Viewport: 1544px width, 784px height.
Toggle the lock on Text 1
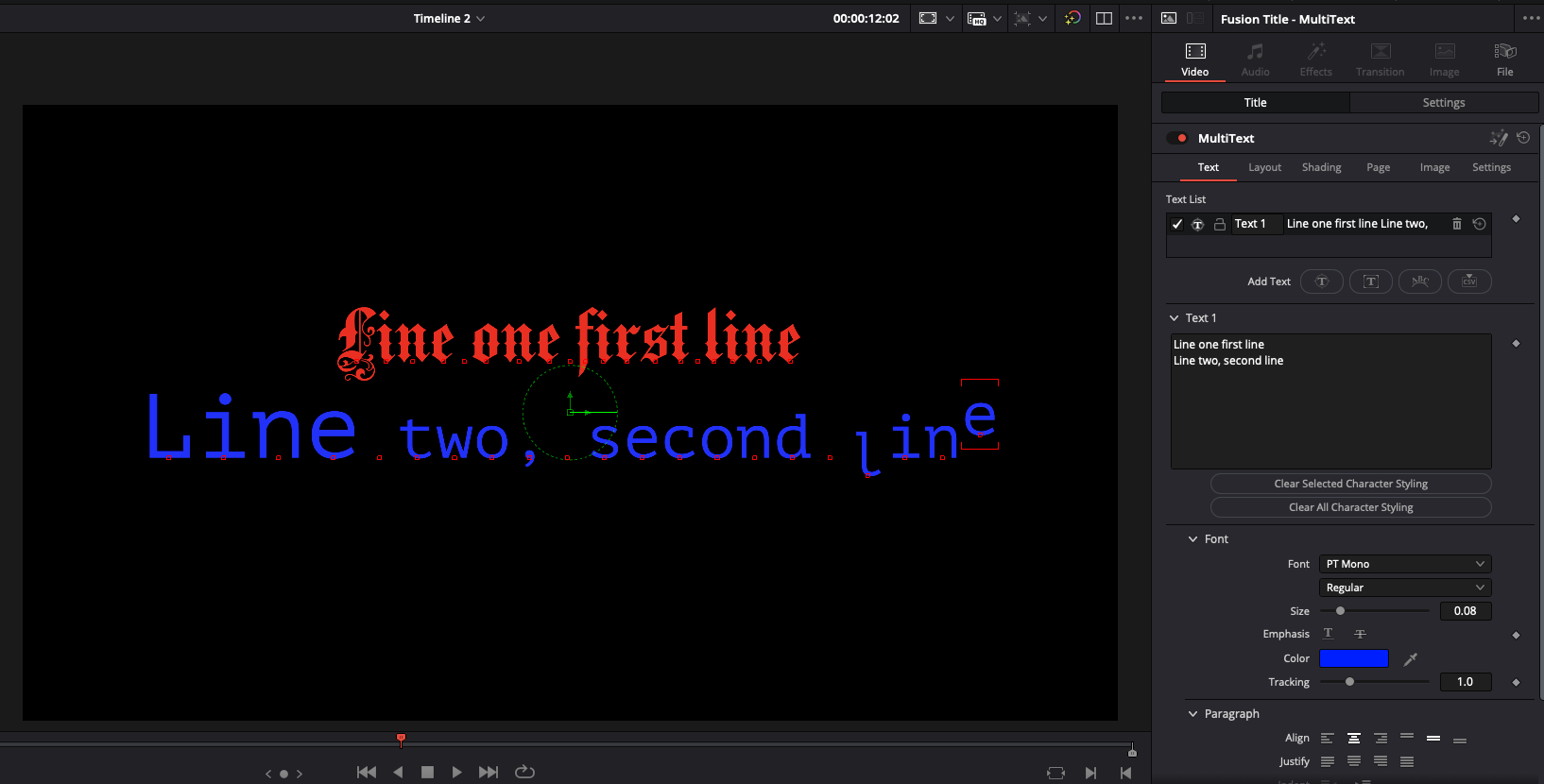pos(1220,224)
